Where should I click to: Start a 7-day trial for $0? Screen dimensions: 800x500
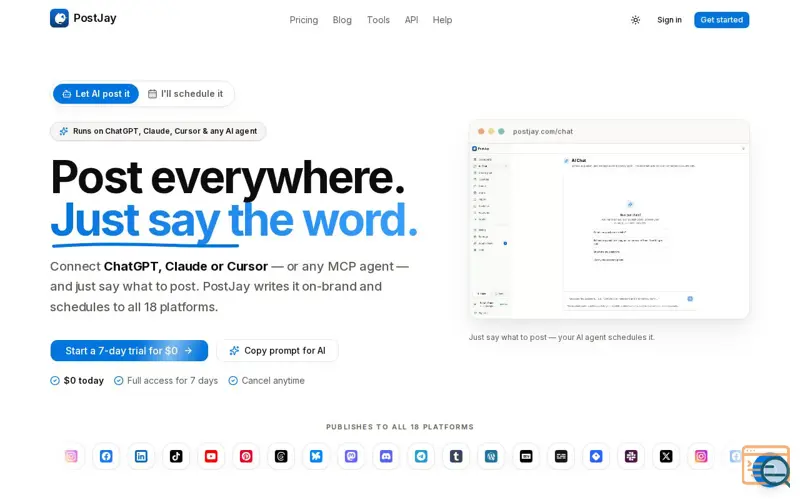pyautogui.click(x=129, y=351)
